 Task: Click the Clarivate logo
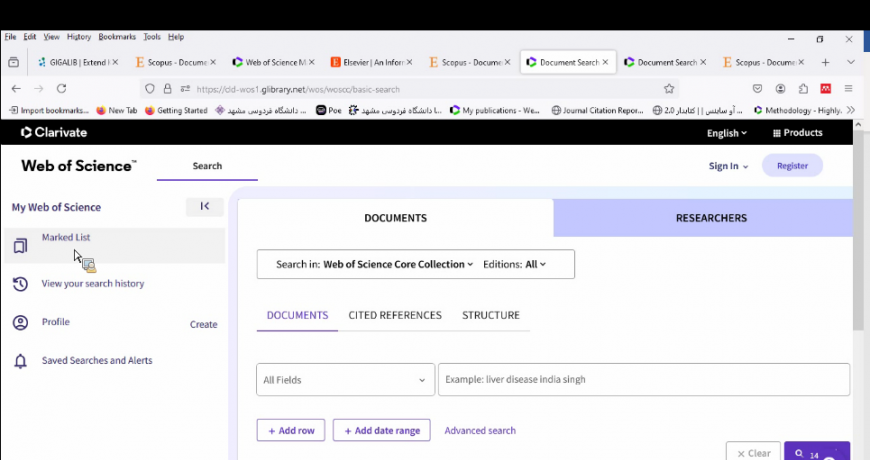pos(54,133)
